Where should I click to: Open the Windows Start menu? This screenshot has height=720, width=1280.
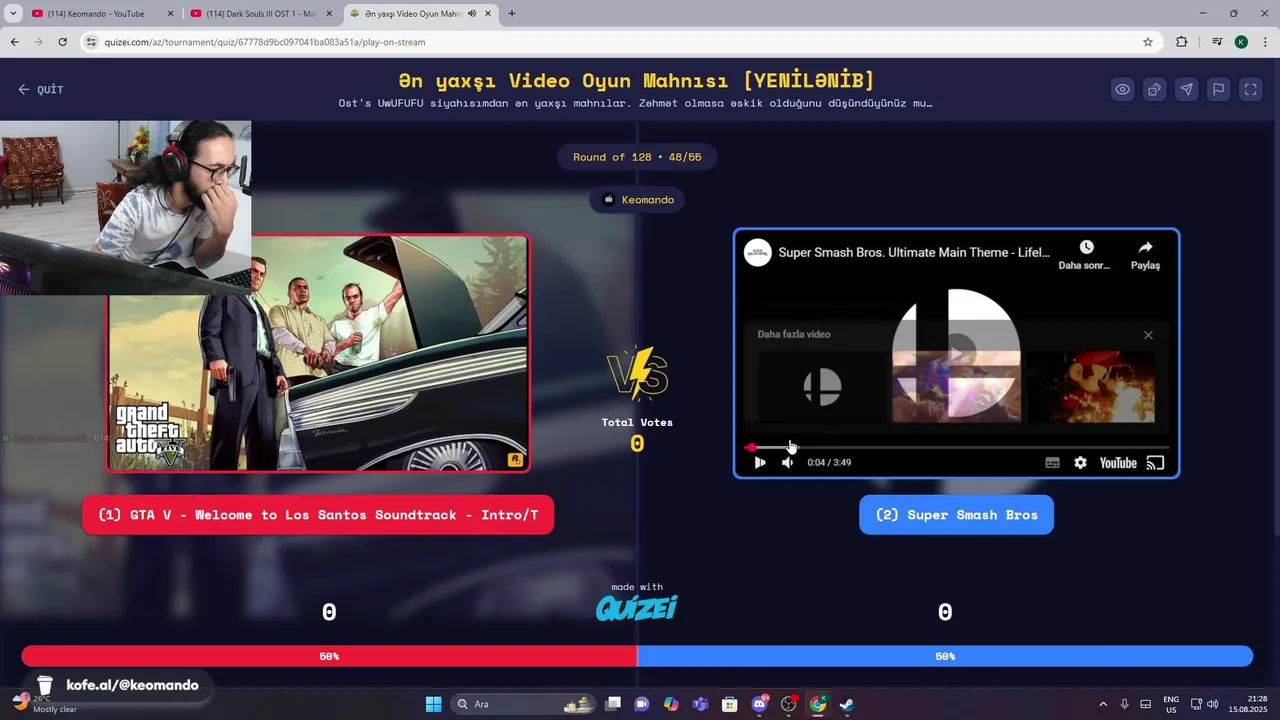tap(433, 704)
